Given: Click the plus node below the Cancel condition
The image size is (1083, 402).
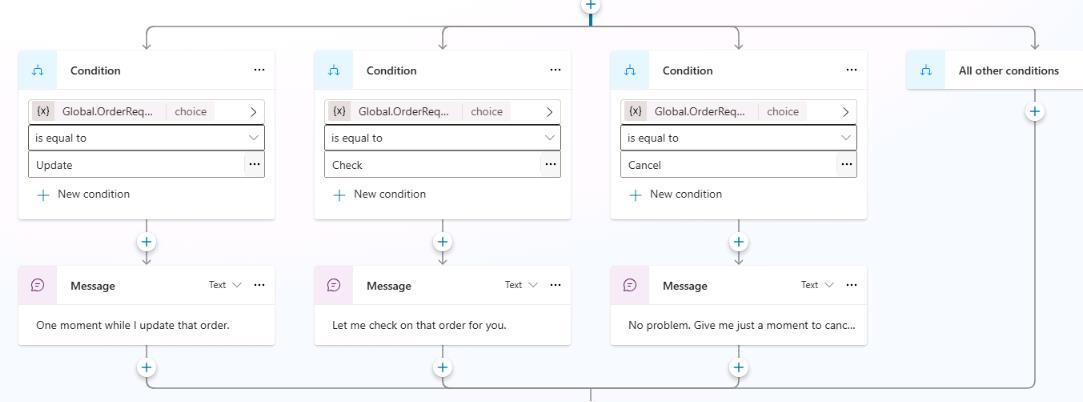Looking at the screenshot, I should click(x=739, y=242).
